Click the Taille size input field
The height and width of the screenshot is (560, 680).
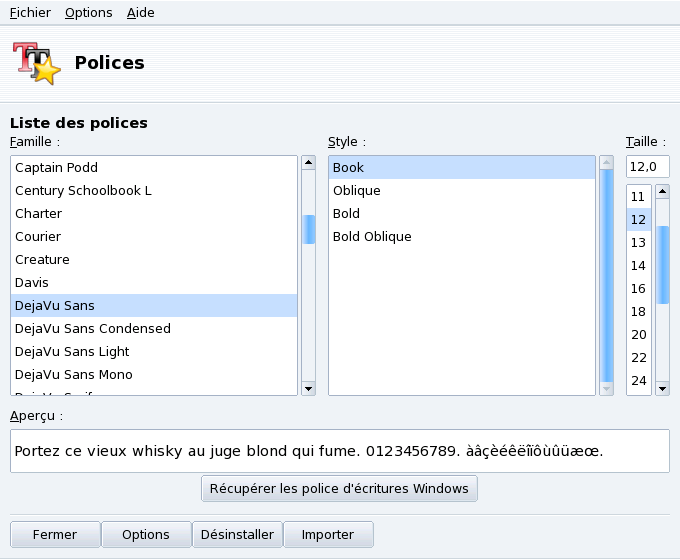647,166
